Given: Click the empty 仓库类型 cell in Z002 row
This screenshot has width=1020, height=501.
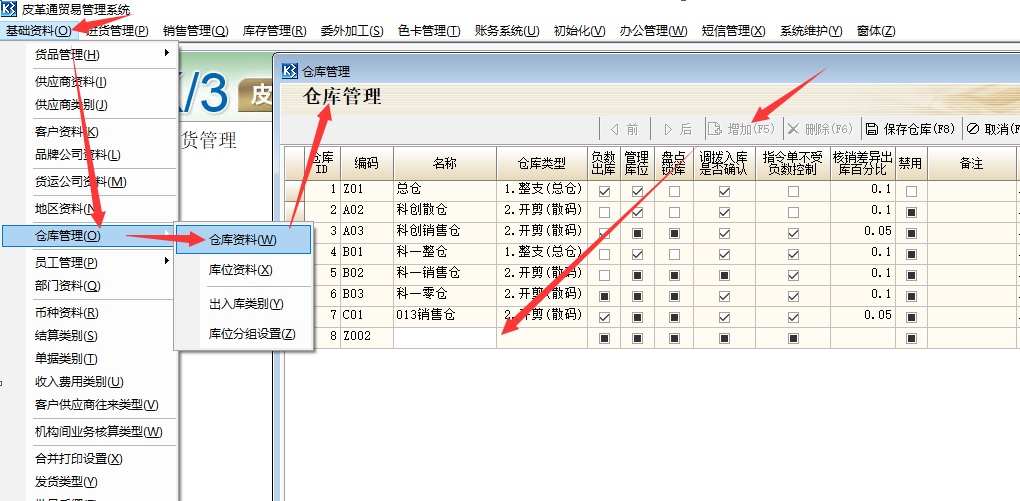Looking at the screenshot, I should tap(542, 338).
